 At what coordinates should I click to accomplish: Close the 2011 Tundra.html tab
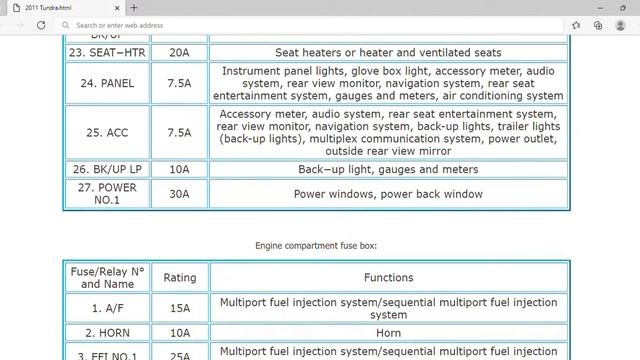117,8
